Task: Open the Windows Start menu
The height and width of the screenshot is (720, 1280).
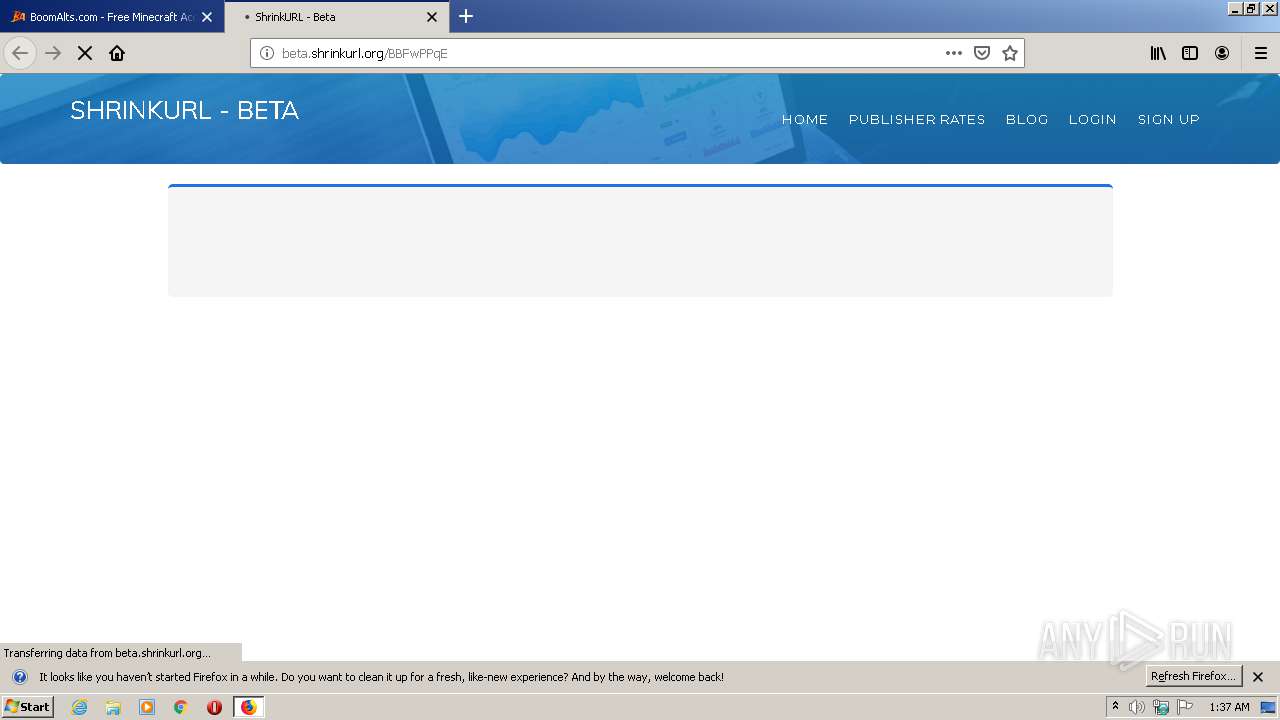Action: 27,707
